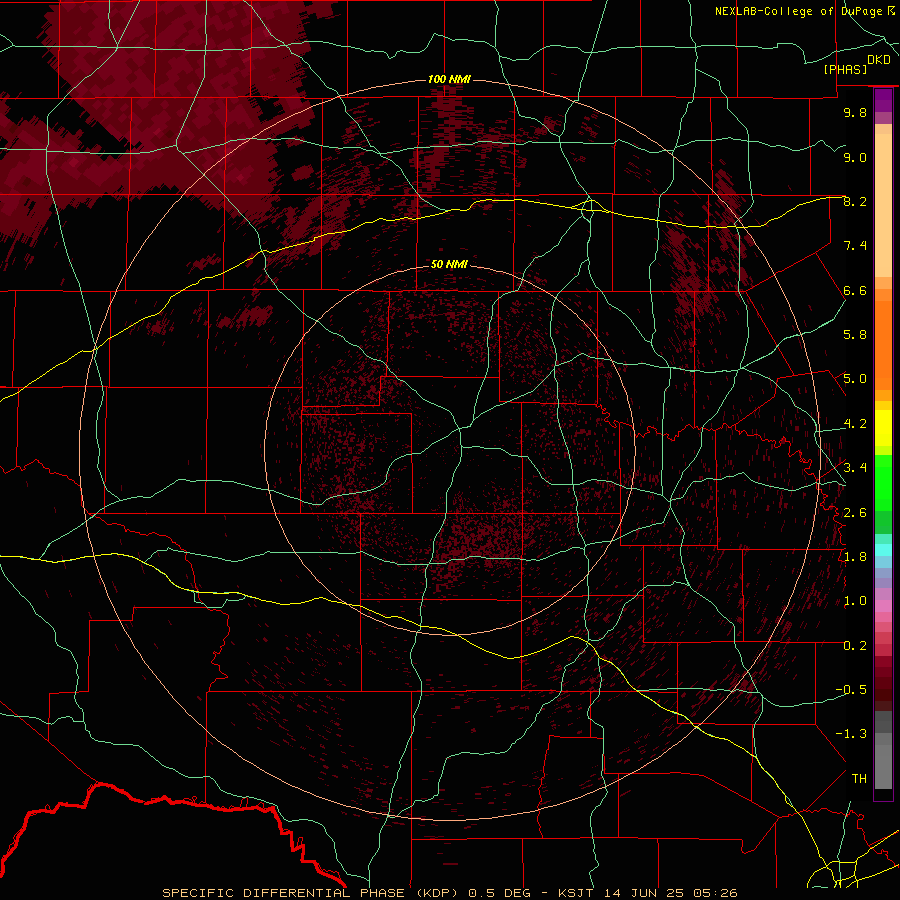The height and width of the screenshot is (900, 900).
Task: Pick the yellow band of the color bar
Action: (883, 428)
